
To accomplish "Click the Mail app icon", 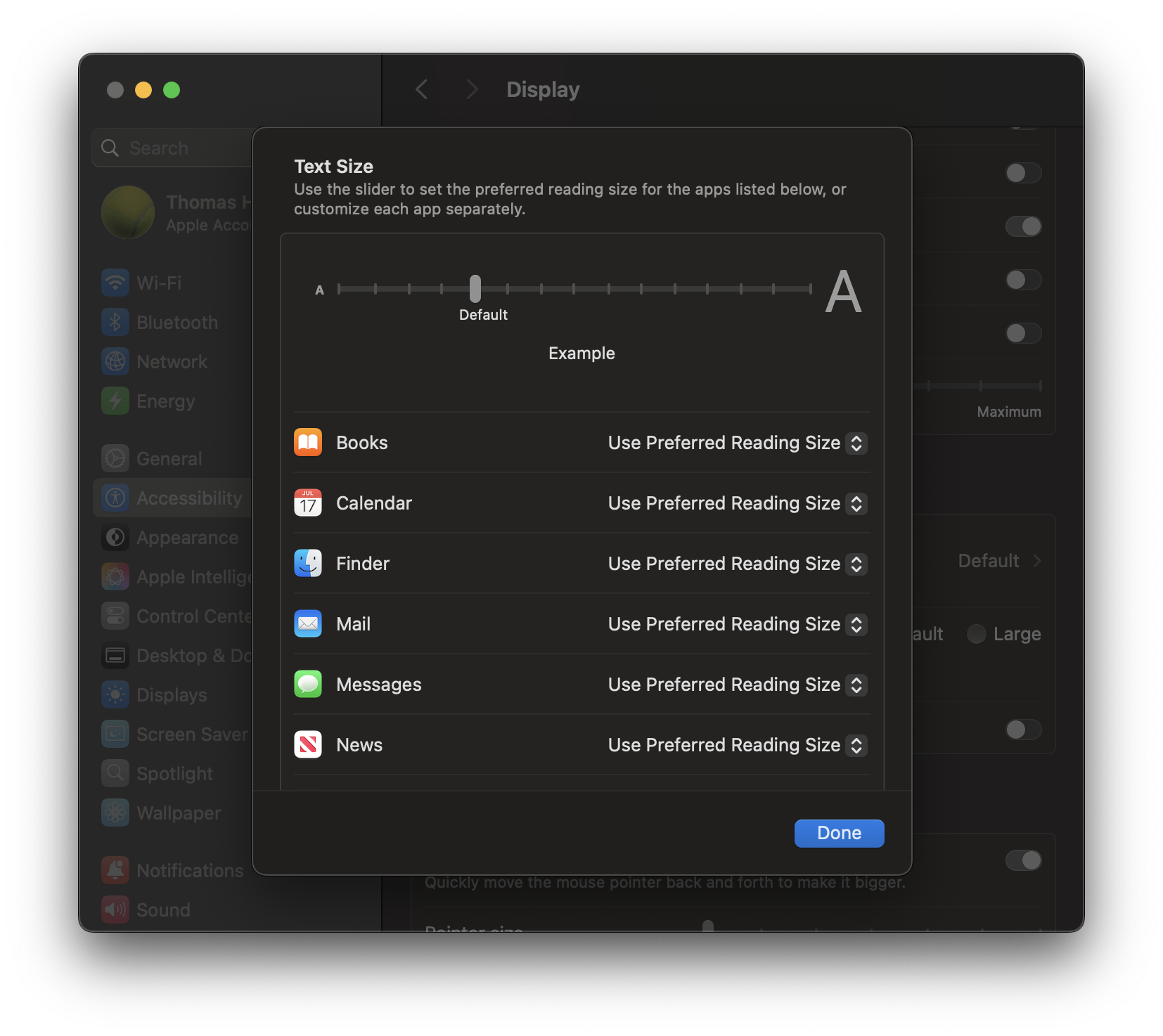I will [308, 623].
